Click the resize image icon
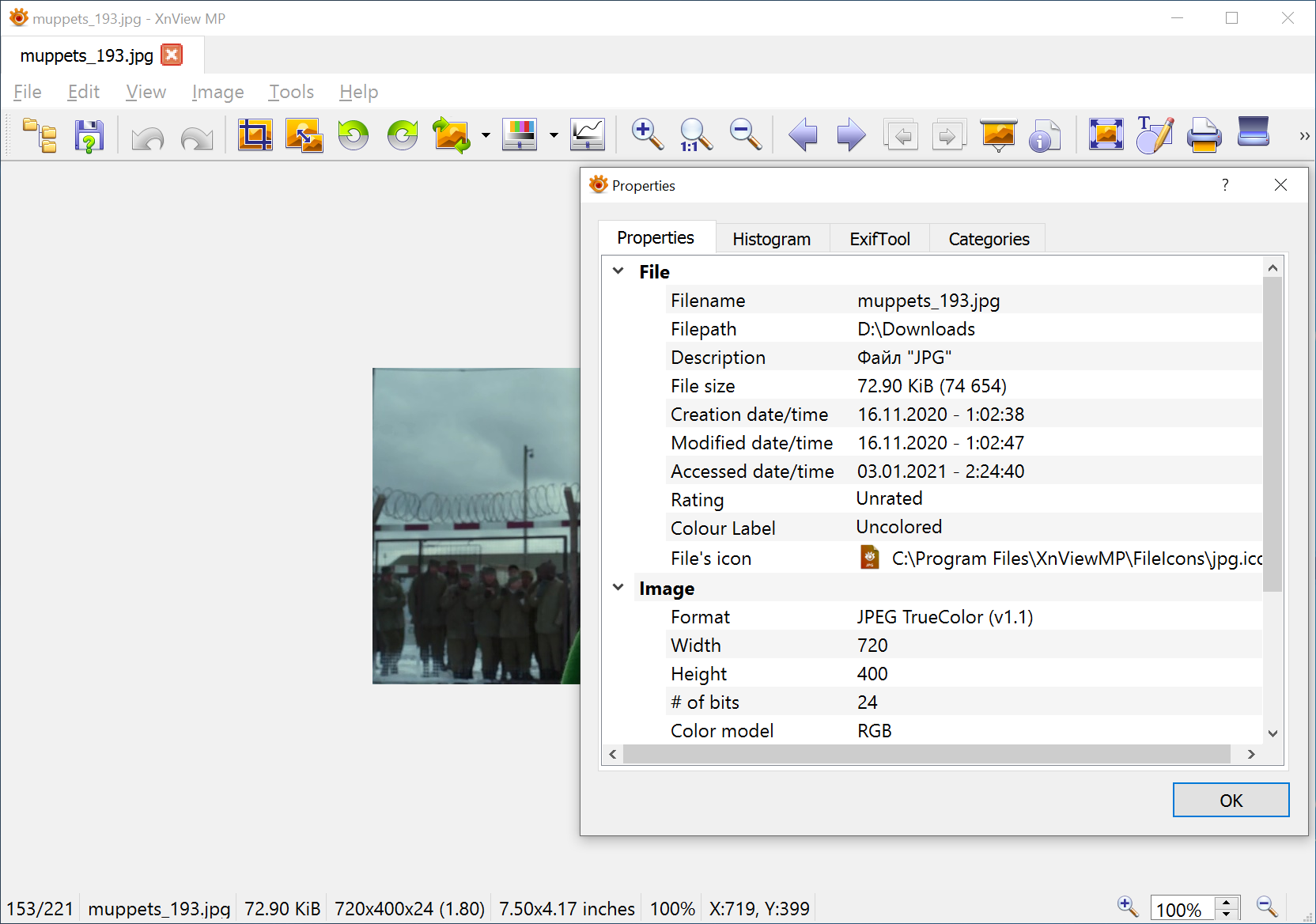Viewport: 1316px width, 924px height. click(x=304, y=135)
